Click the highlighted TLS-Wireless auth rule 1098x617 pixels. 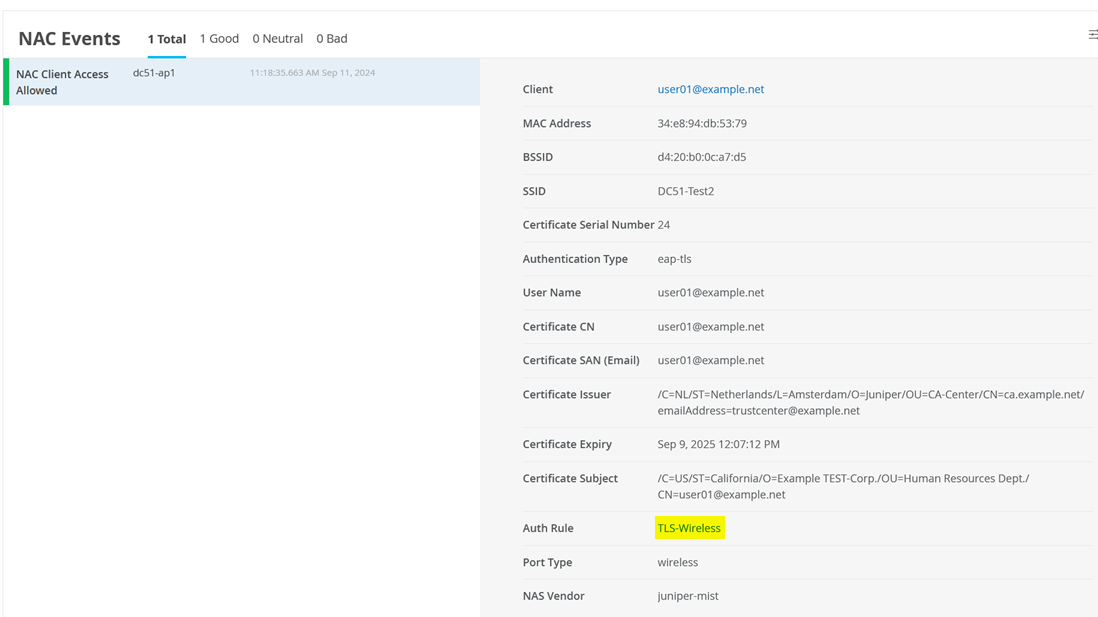(x=689, y=528)
